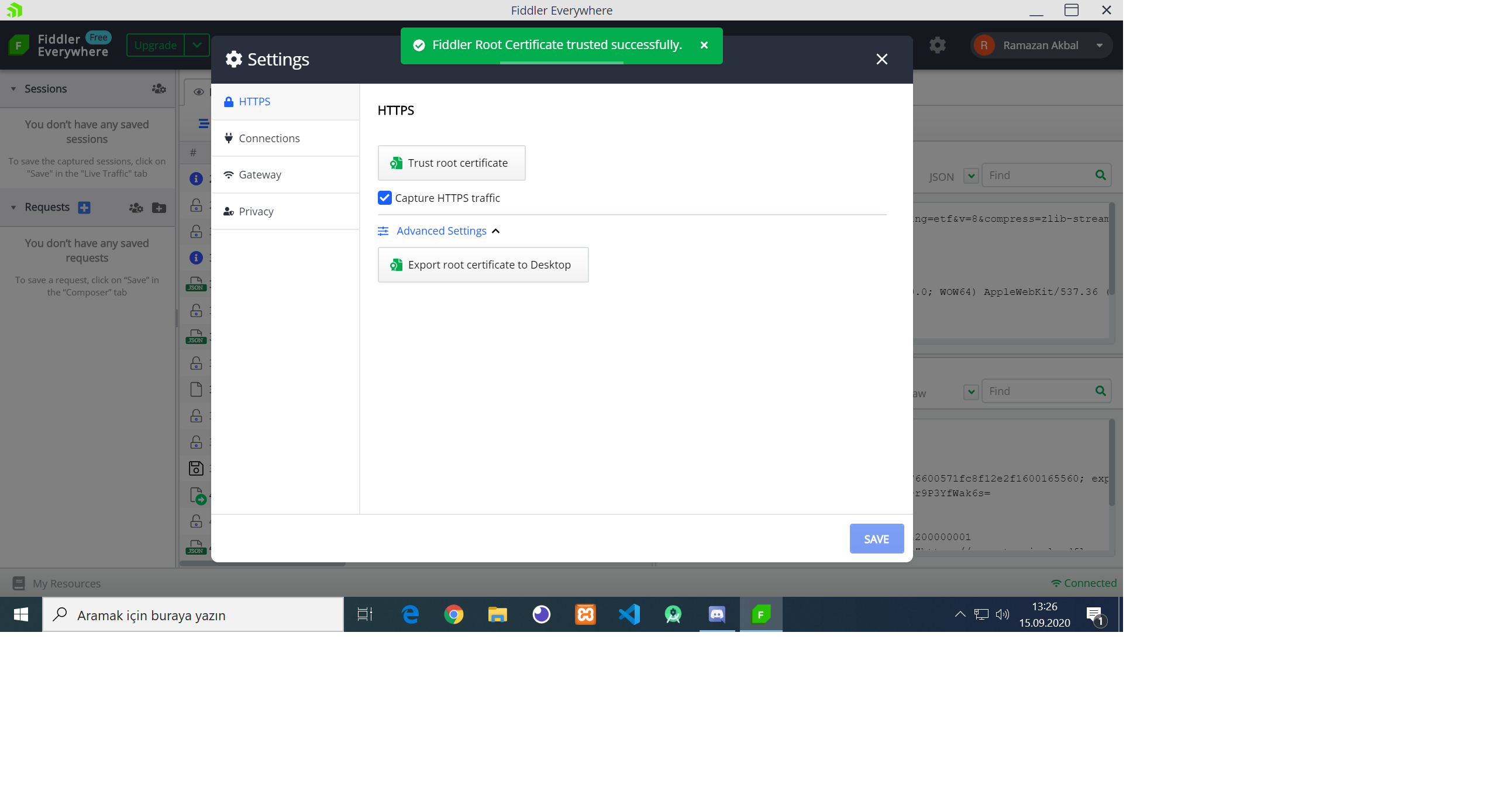The width and height of the screenshot is (1512, 794).
Task: Click the share sessions people icon
Action: (159, 89)
